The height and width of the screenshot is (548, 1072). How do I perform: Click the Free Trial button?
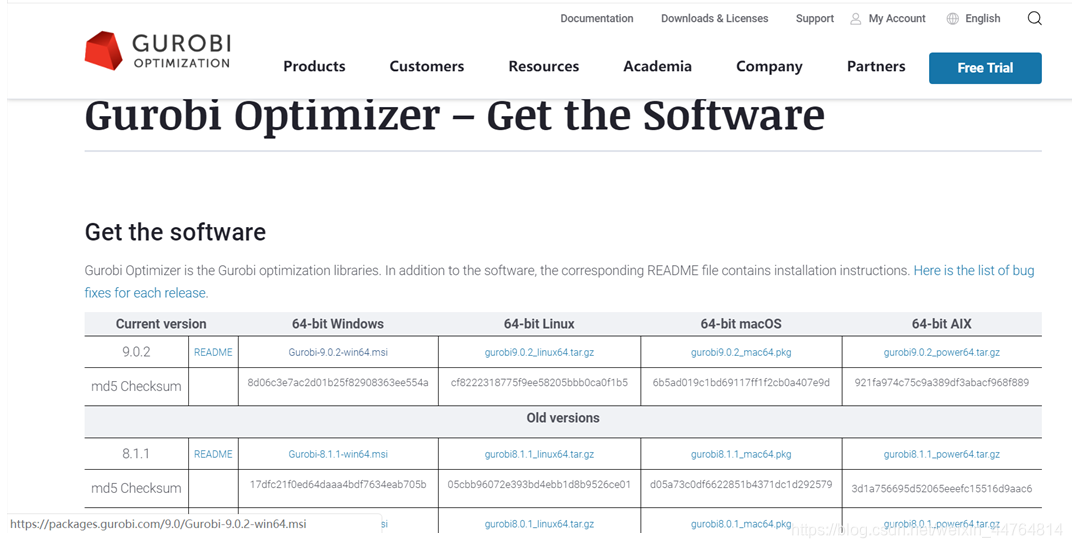tap(985, 68)
